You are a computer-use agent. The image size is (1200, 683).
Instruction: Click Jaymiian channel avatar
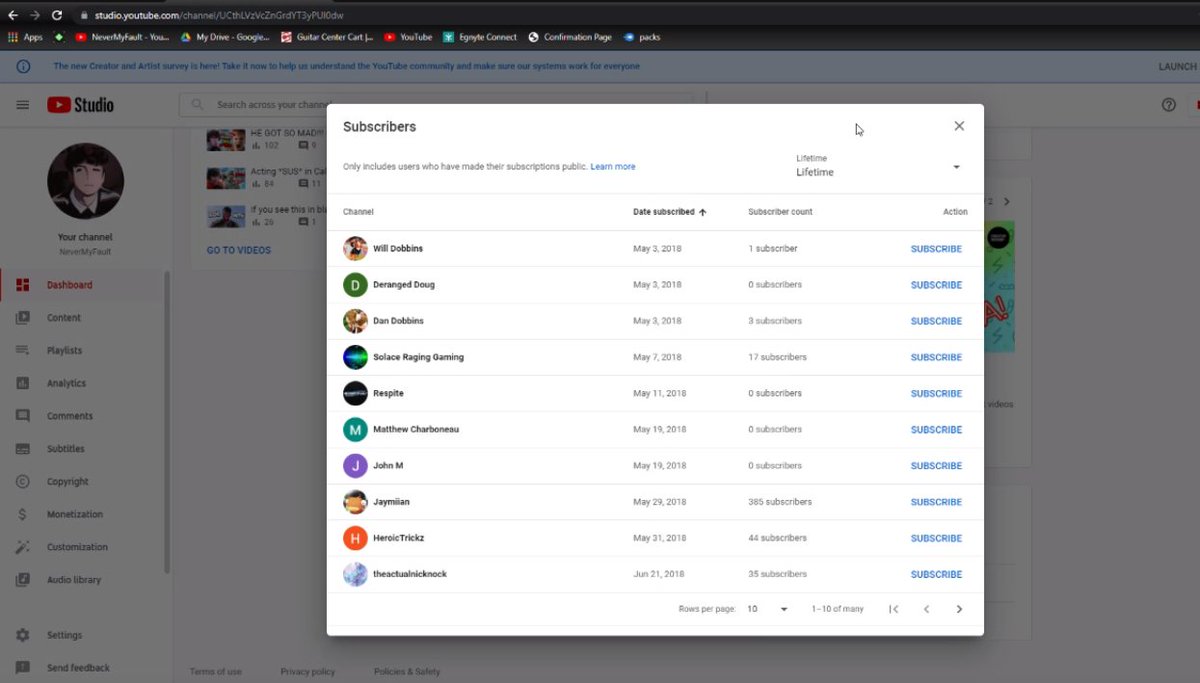[355, 502]
